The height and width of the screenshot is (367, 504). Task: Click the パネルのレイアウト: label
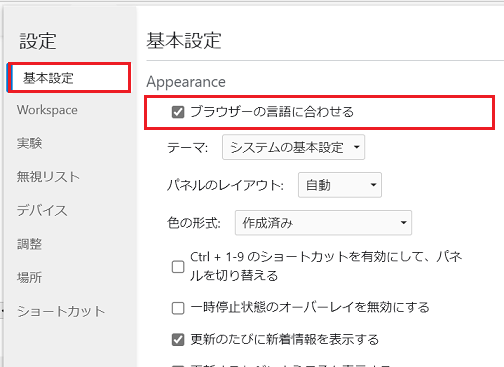coord(225,185)
